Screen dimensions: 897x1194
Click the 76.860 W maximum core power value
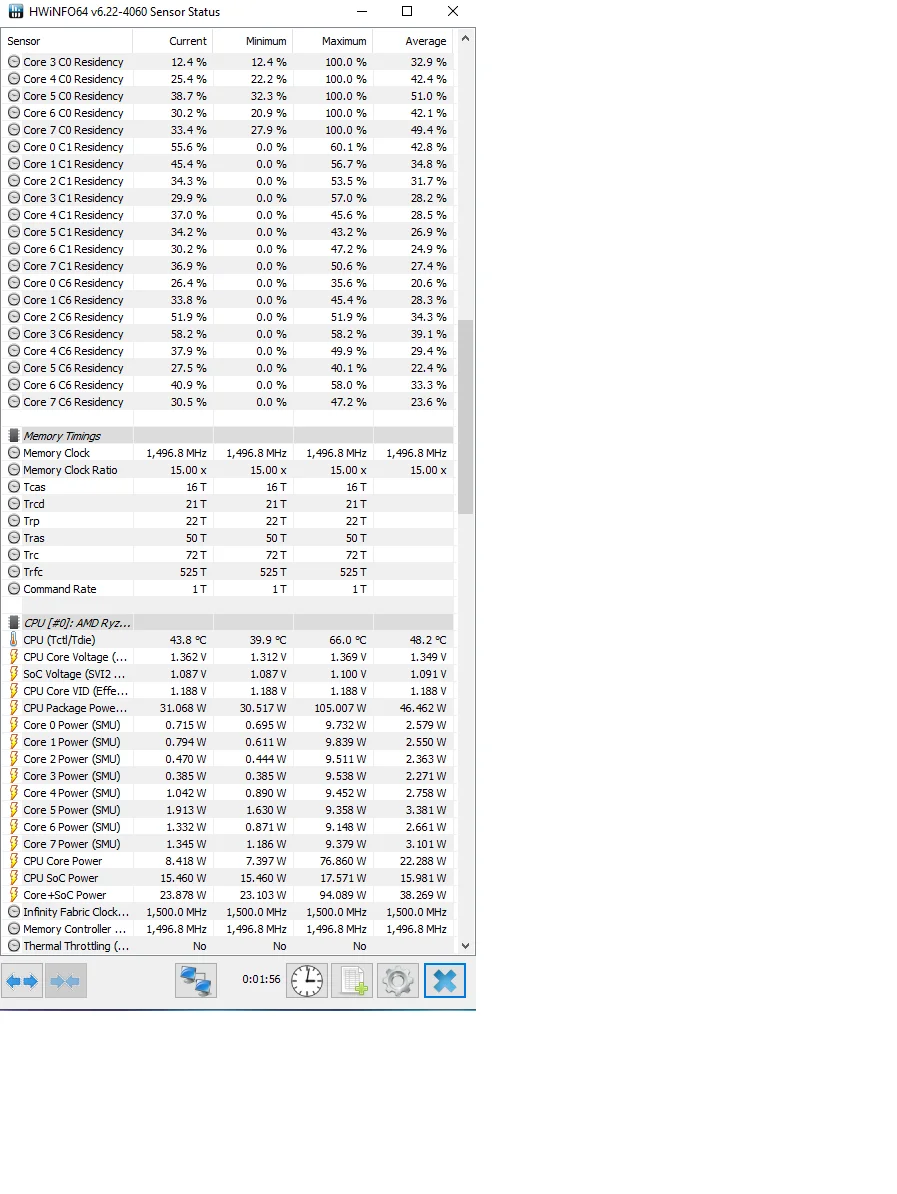click(x=343, y=861)
